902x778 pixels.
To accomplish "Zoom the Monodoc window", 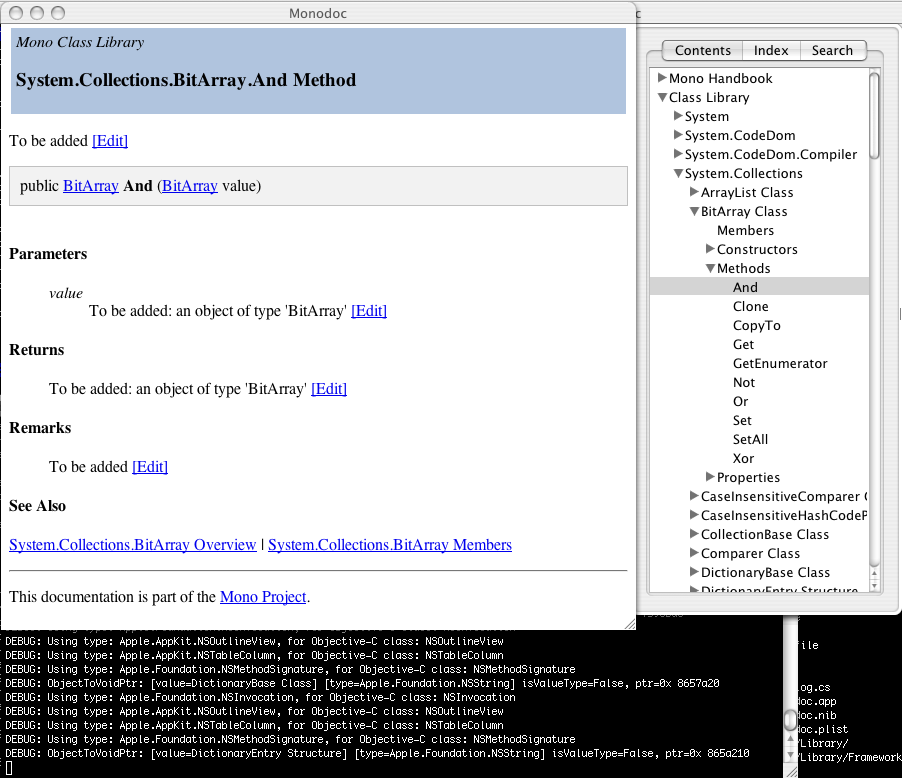I will tap(58, 13).
